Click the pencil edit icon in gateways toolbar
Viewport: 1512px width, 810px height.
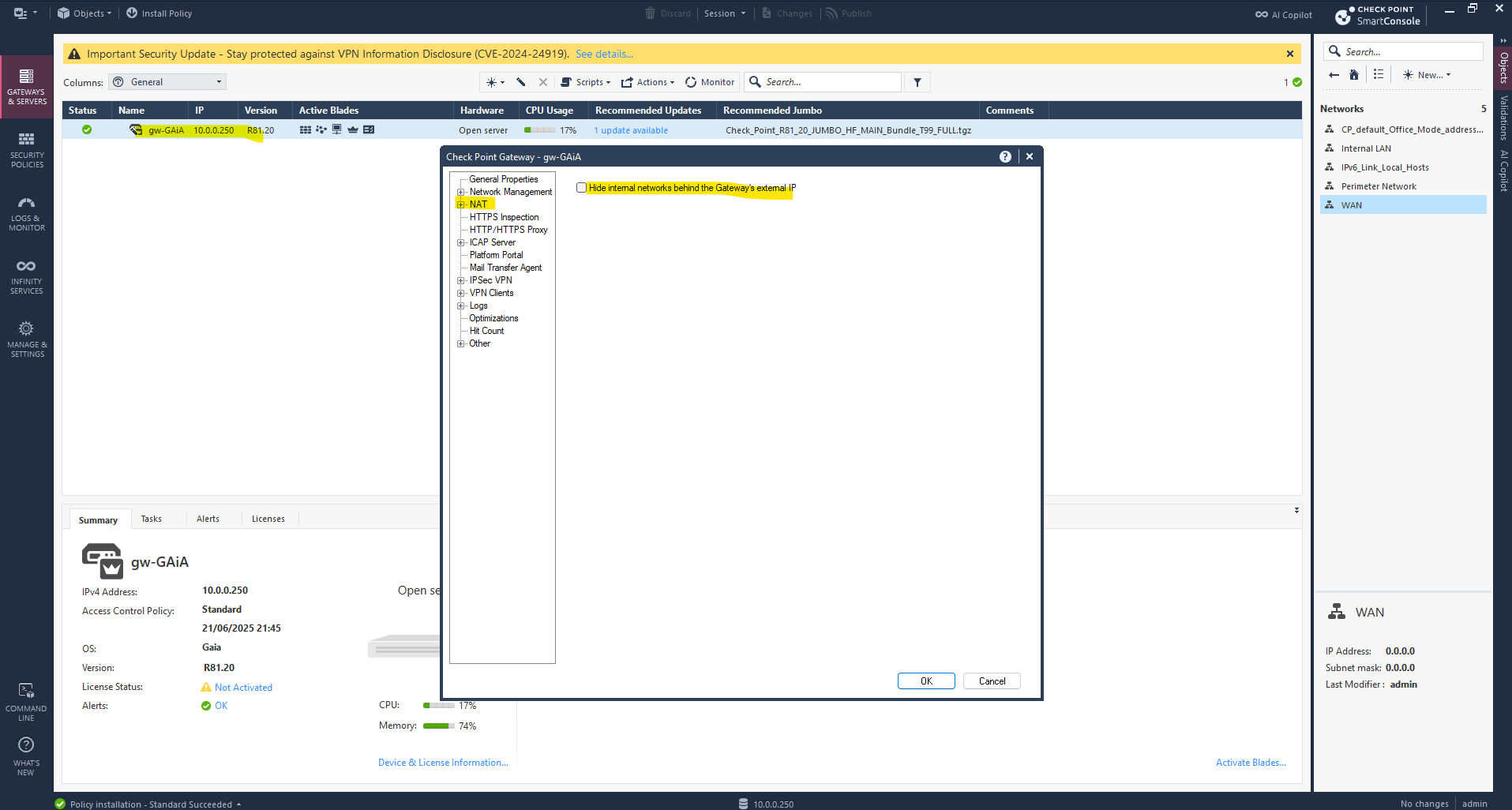(x=521, y=82)
